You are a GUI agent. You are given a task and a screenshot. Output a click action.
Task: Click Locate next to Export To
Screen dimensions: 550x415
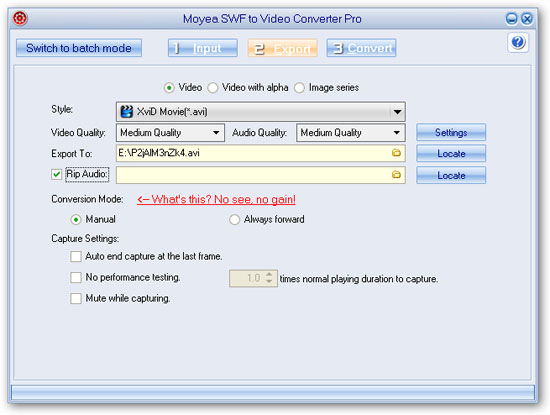(x=451, y=154)
